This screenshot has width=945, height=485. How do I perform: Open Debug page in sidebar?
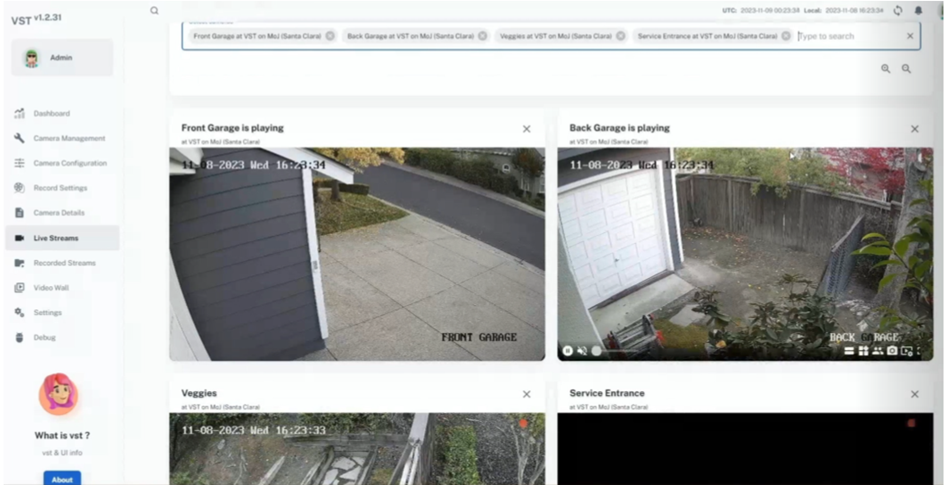pos(62,337)
